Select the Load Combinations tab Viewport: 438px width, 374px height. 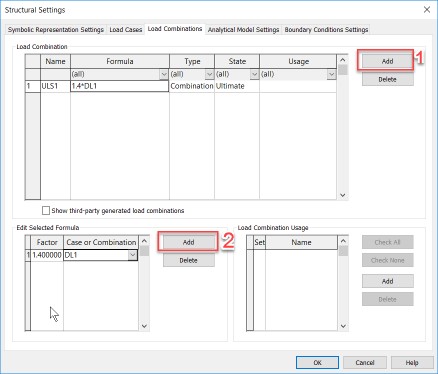tap(175, 29)
